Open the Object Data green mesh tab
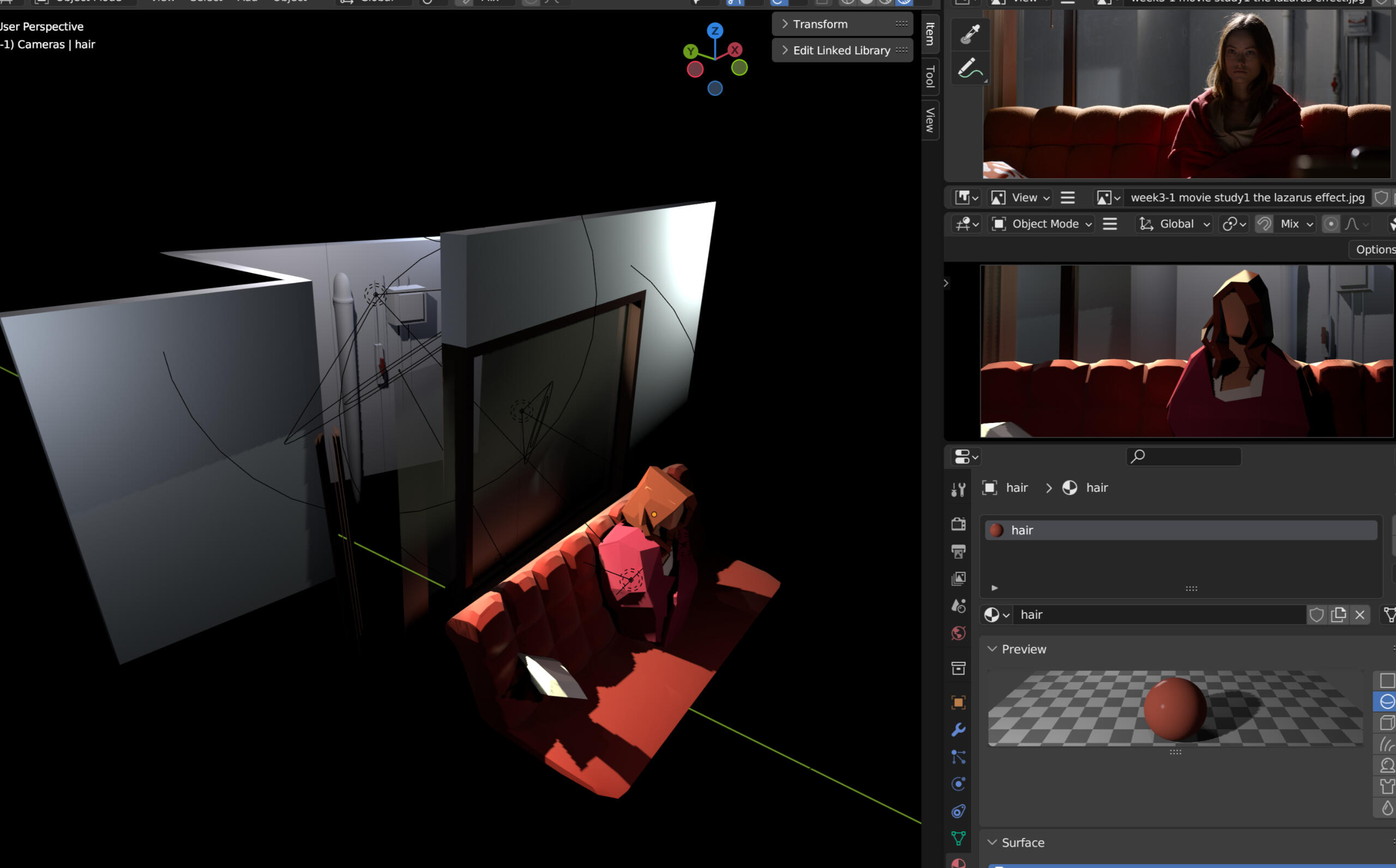Viewport: 1396px width, 868px height. click(958, 838)
